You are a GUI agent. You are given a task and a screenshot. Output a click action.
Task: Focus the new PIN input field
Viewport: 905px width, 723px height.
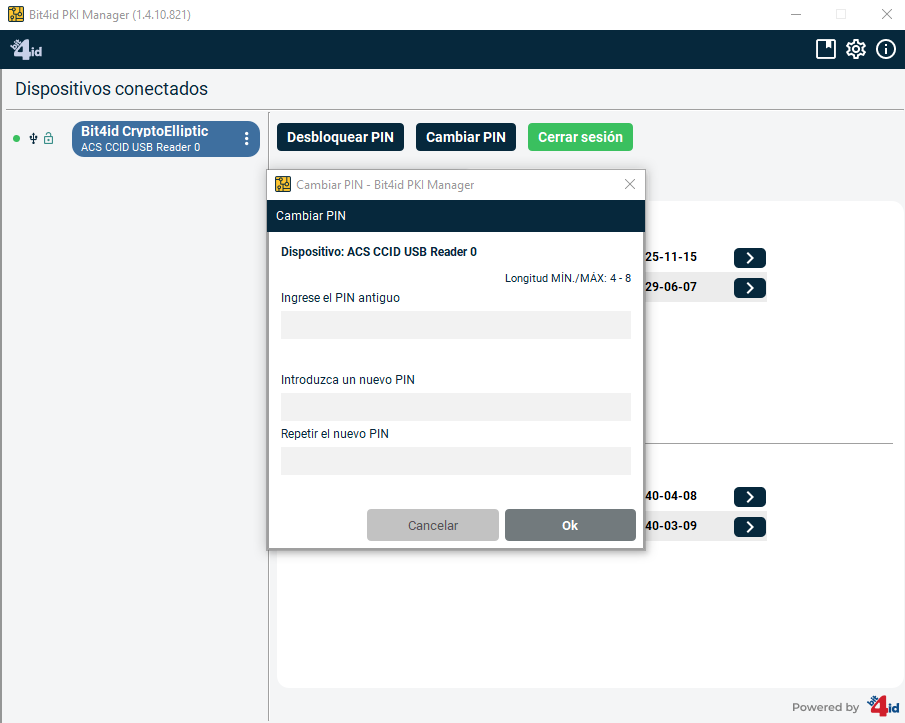(x=456, y=407)
